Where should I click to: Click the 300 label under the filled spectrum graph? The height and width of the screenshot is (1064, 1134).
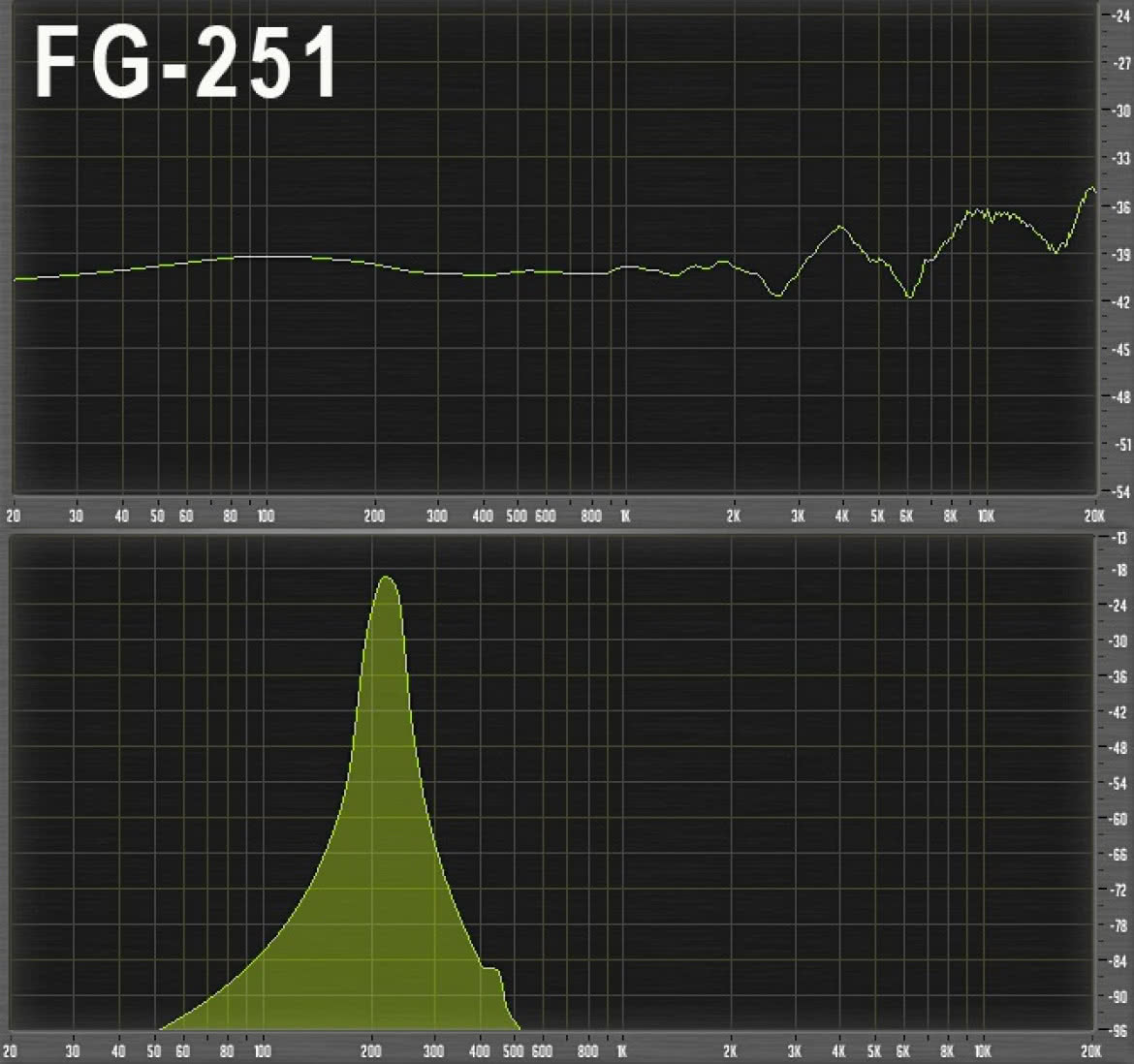click(434, 1051)
